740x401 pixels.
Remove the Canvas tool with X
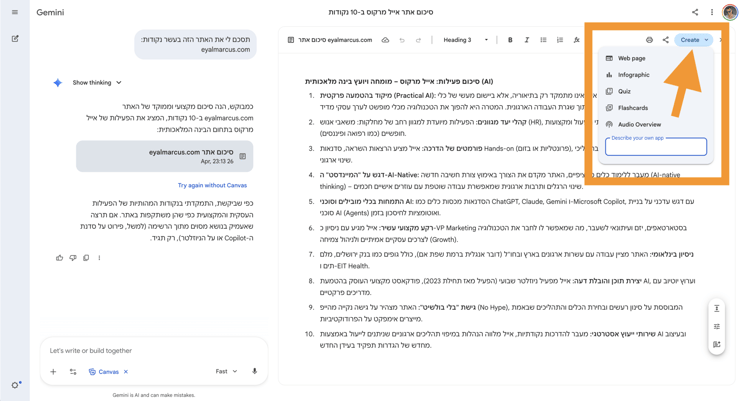126,372
